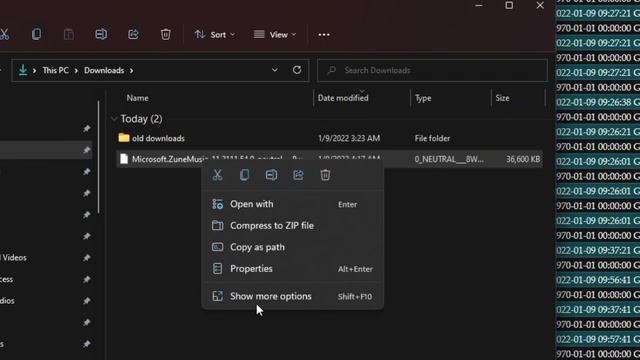
Task: Click the File folder type cell
Action: [x=432, y=138]
